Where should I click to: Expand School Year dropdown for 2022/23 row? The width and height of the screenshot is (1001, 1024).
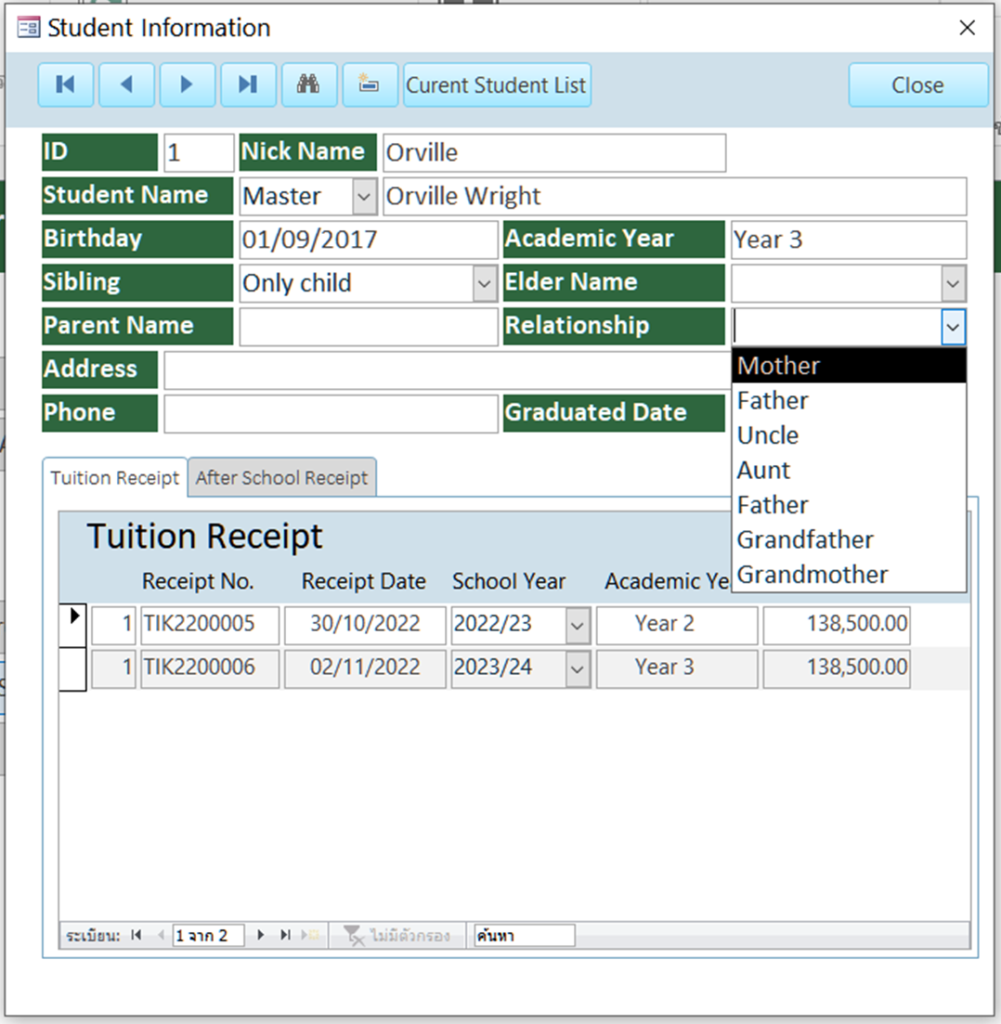pyautogui.click(x=578, y=627)
